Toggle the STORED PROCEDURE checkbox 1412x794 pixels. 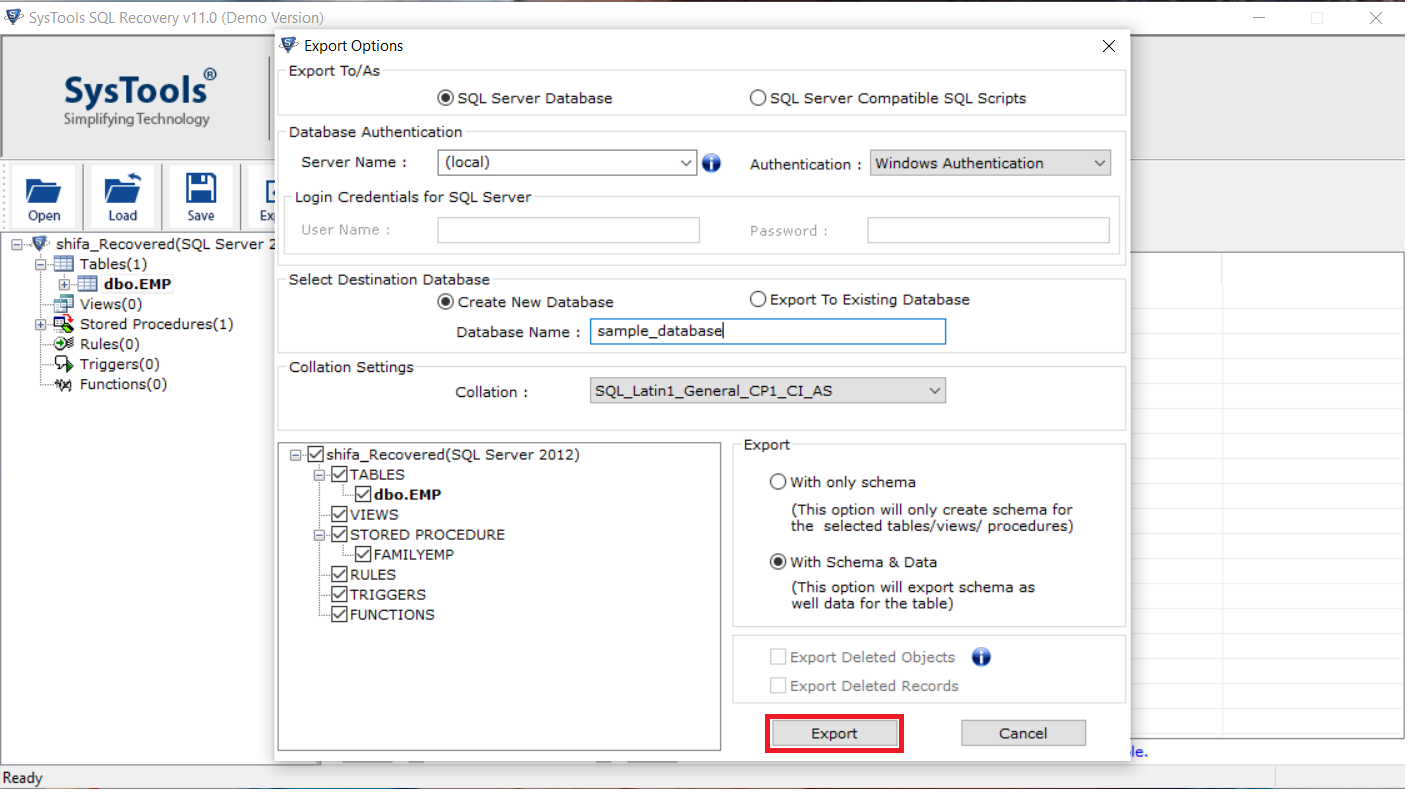pos(340,535)
